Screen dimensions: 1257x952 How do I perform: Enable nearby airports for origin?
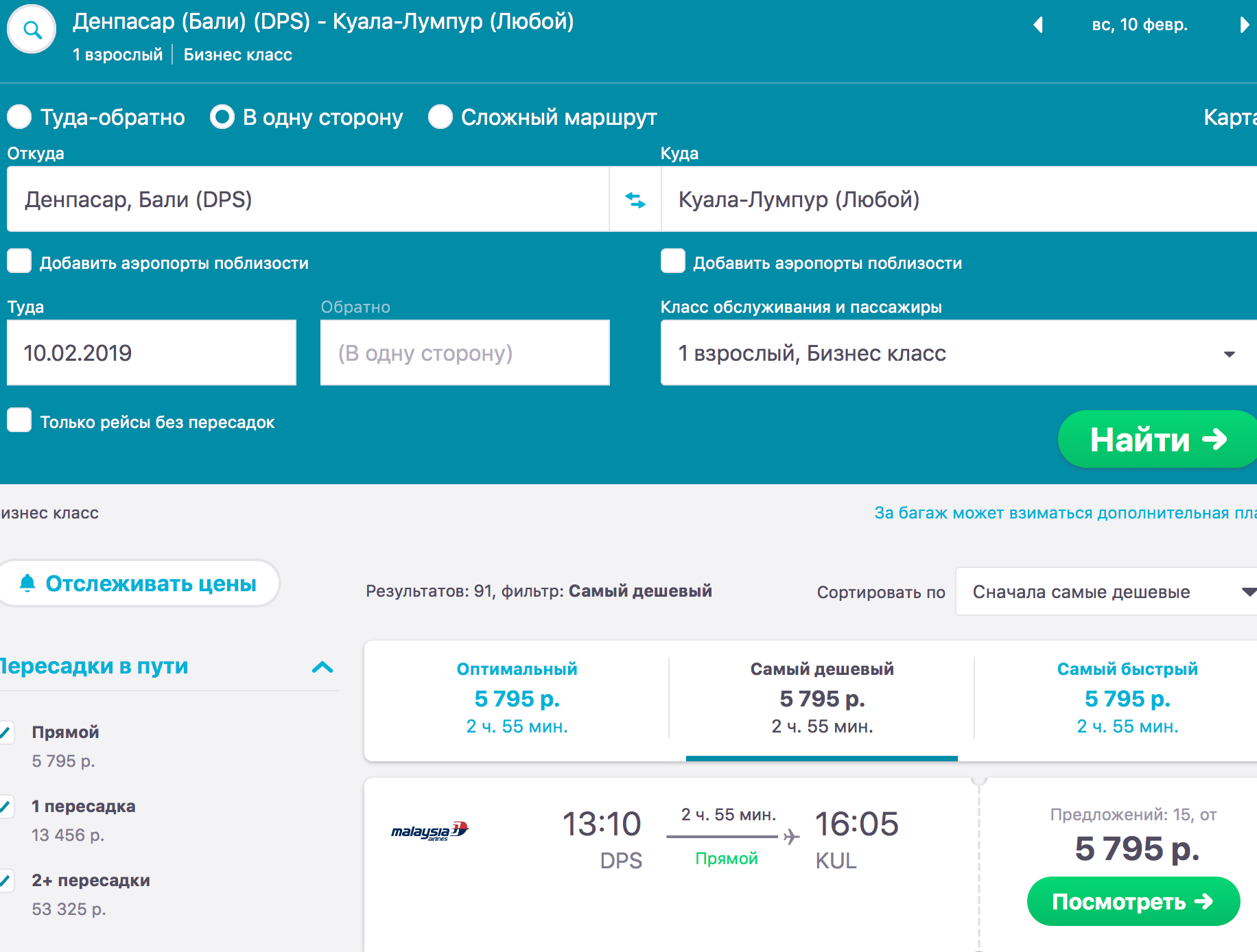click(x=19, y=261)
